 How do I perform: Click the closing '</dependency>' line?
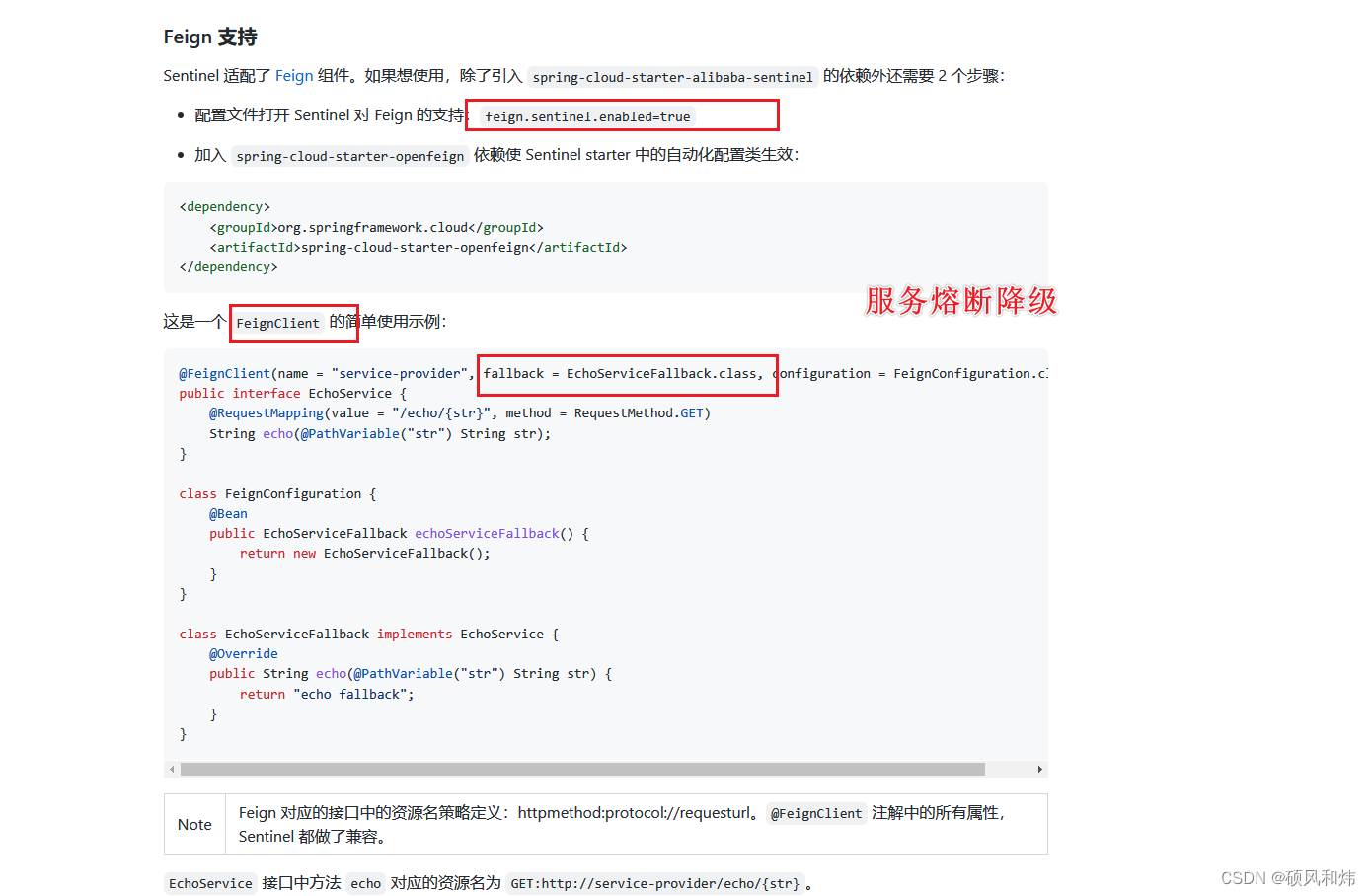[229, 267]
